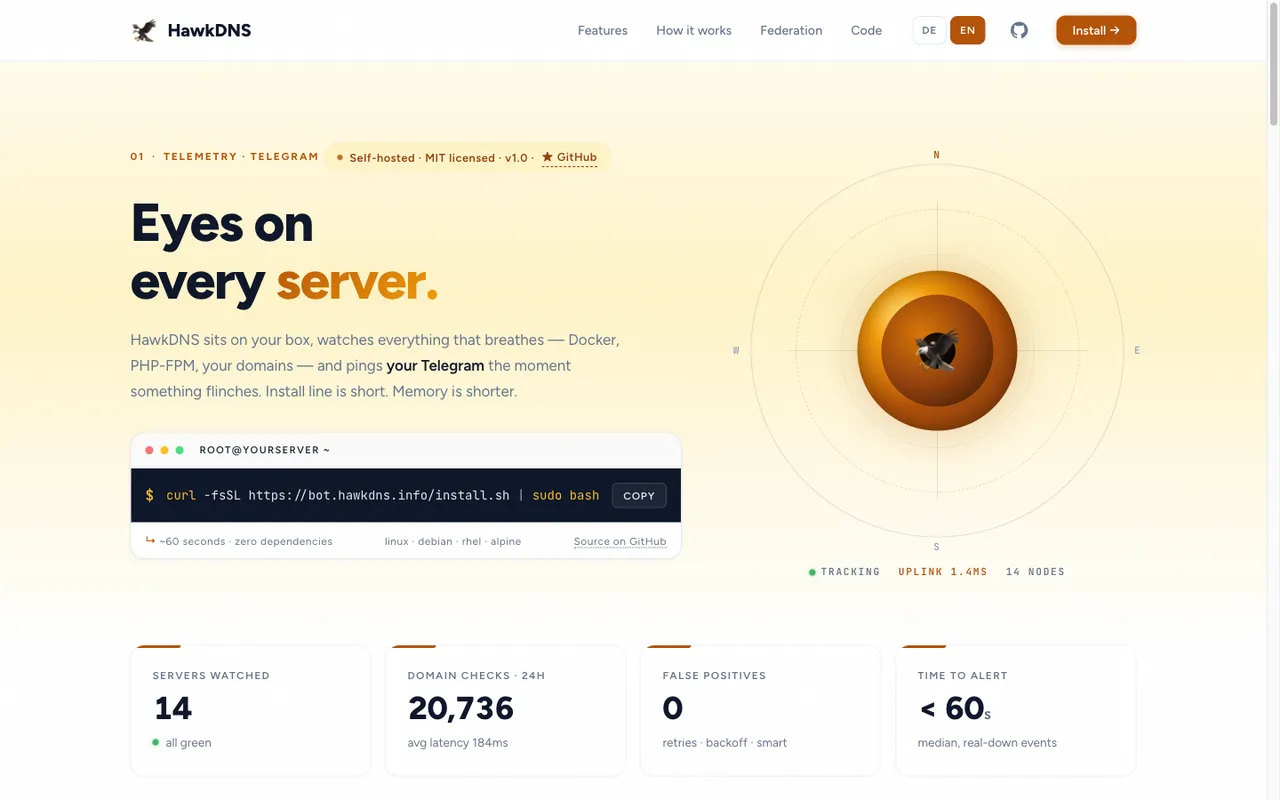
Task: Go to How it works section
Action: pyautogui.click(x=694, y=30)
